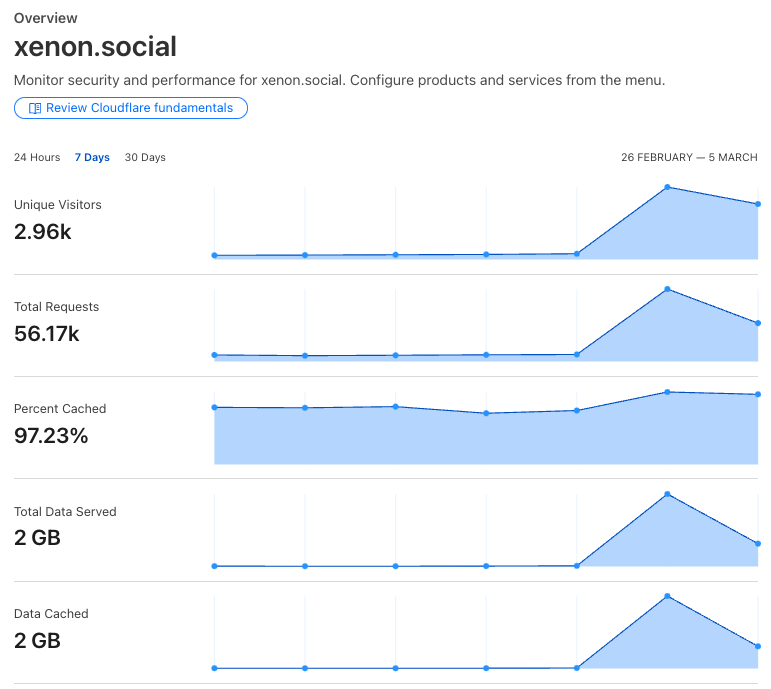Click the 26 February — 5 March date range
771x689 pixels.
pos(689,157)
